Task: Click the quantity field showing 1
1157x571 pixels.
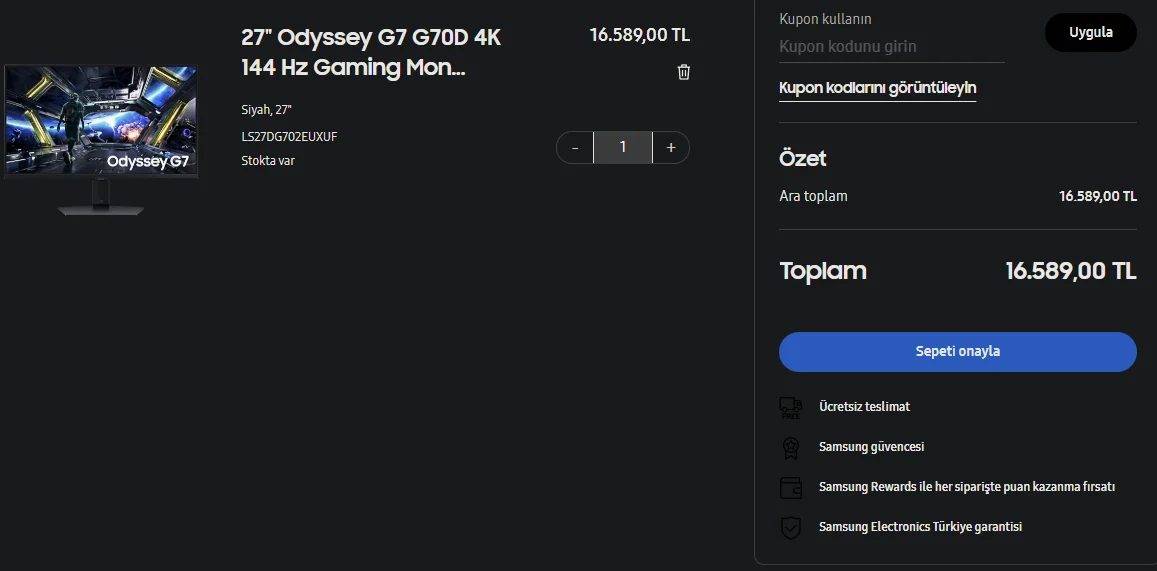Action: (623, 148)
